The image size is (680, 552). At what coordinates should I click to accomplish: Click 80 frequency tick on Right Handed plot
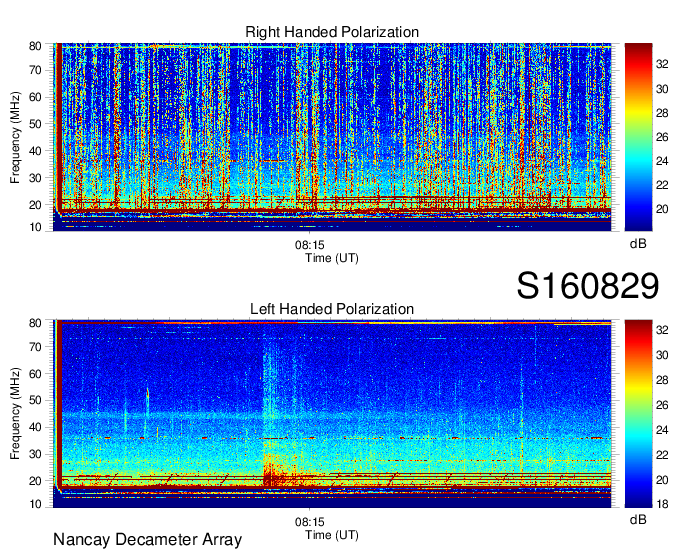(35, 46)
